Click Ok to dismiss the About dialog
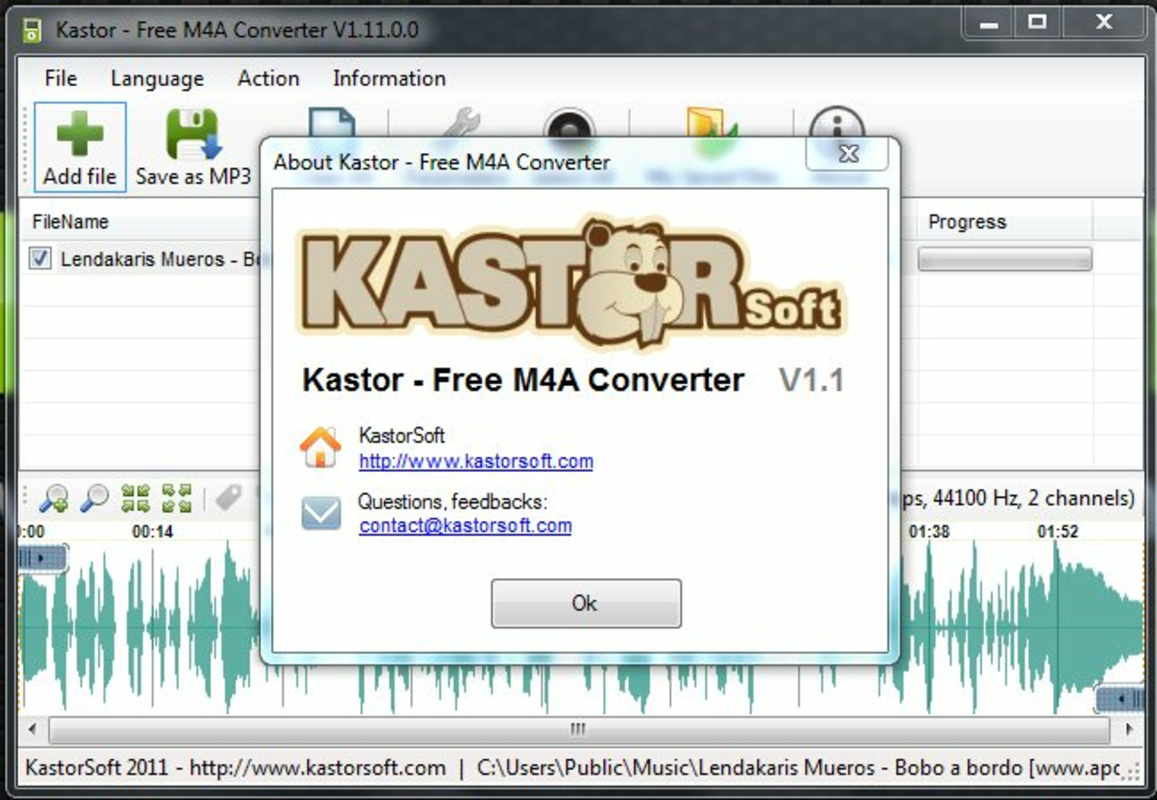 [586, 604]
